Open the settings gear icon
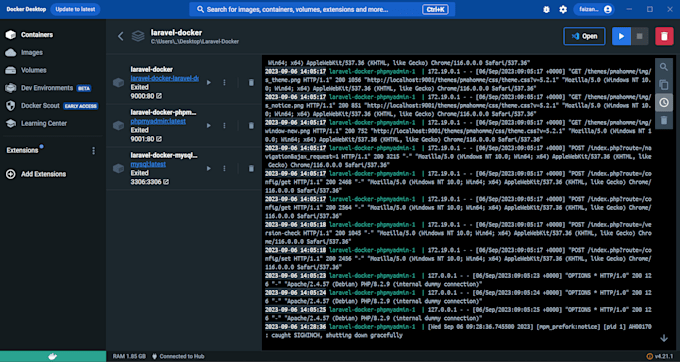The image size is (680, 362). click(x=563, y=9)
